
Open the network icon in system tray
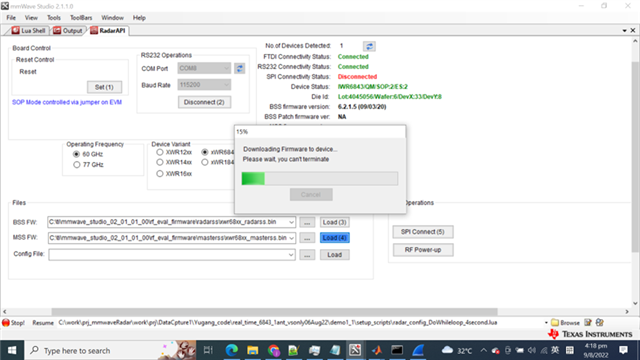[544, 350]
